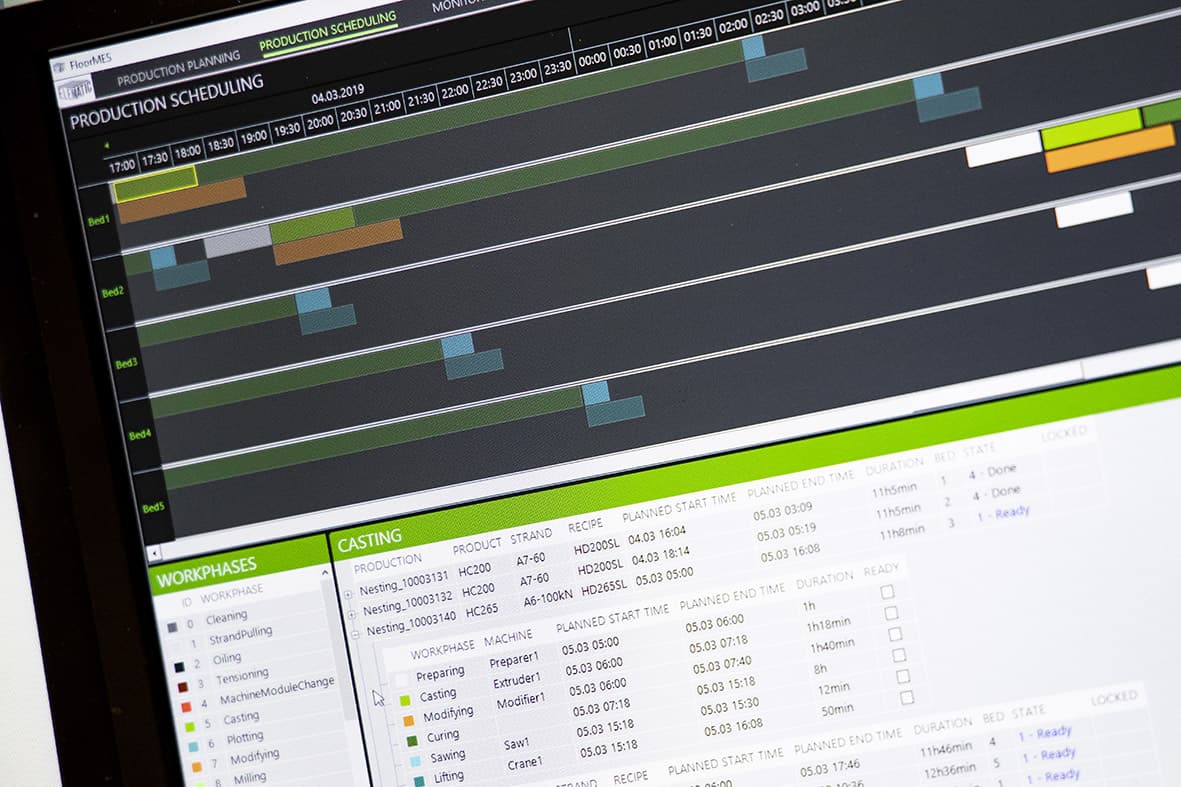The width and height of the screenshot is (1181, 787).
Task: Click the Extruder1 machine cell
Action: (x=517, y=680)
